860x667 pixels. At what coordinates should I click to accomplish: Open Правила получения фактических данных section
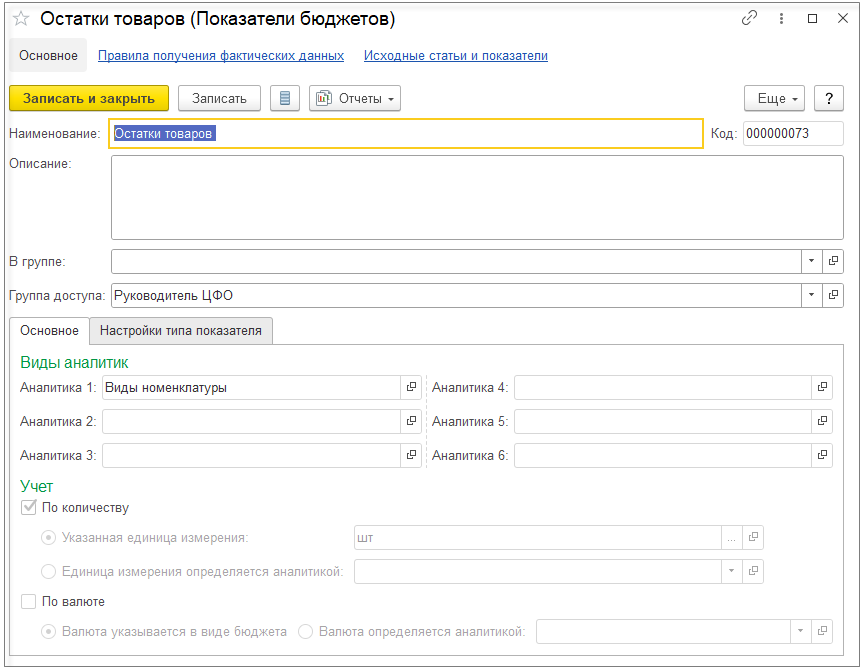[221, 56]
